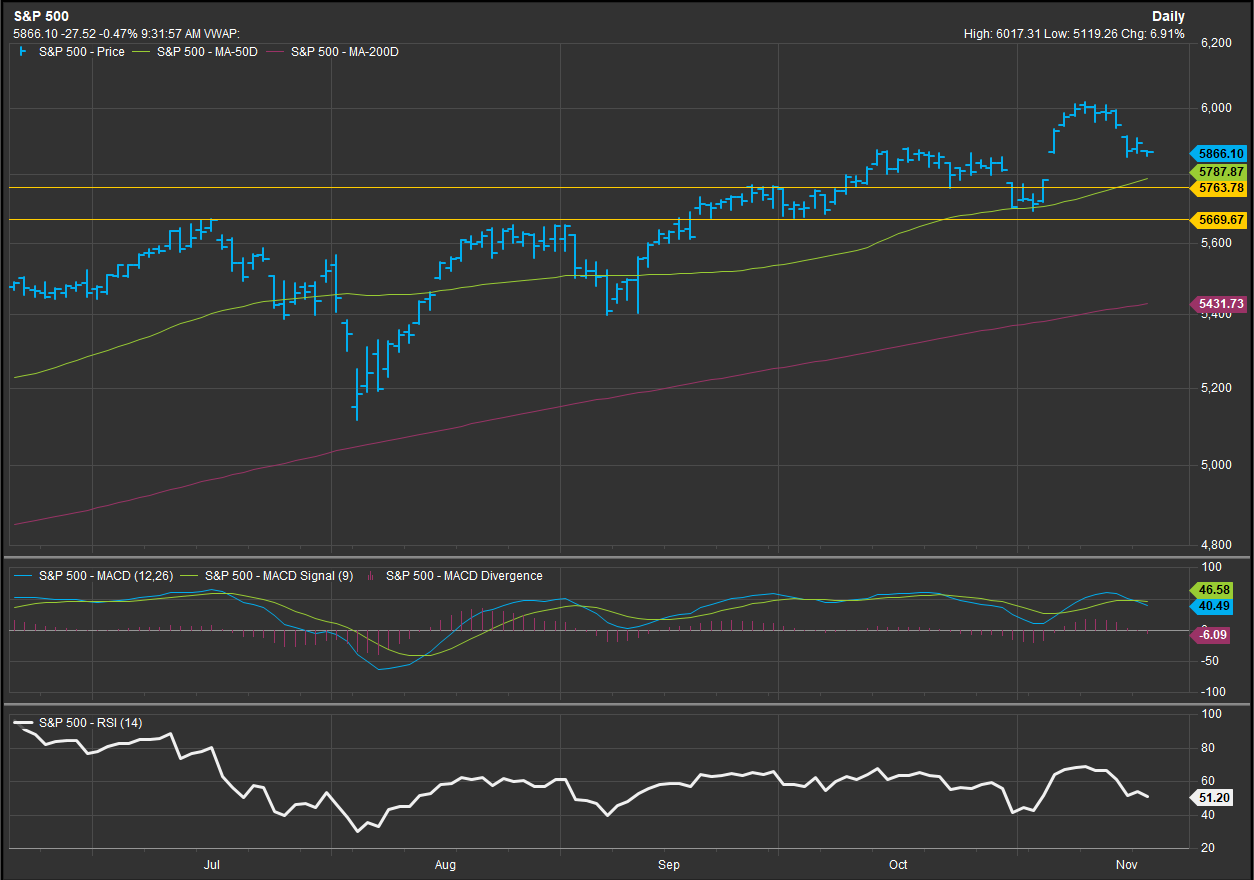Click the magenta 5431.73 price tag
Screen dimensions: 1254x880
pos(1220,304)
